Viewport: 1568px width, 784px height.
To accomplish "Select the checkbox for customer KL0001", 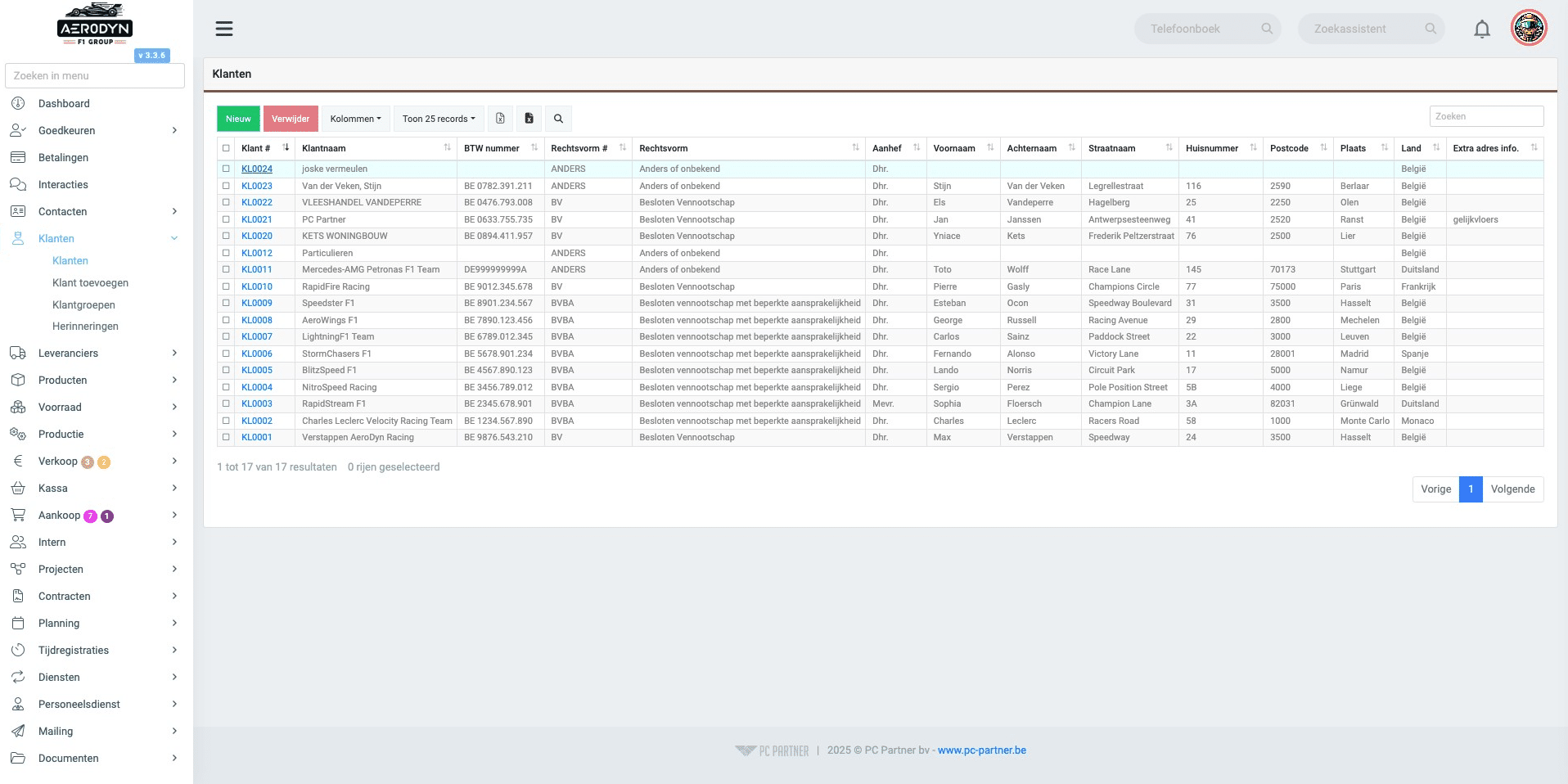I will coord(226,437).
